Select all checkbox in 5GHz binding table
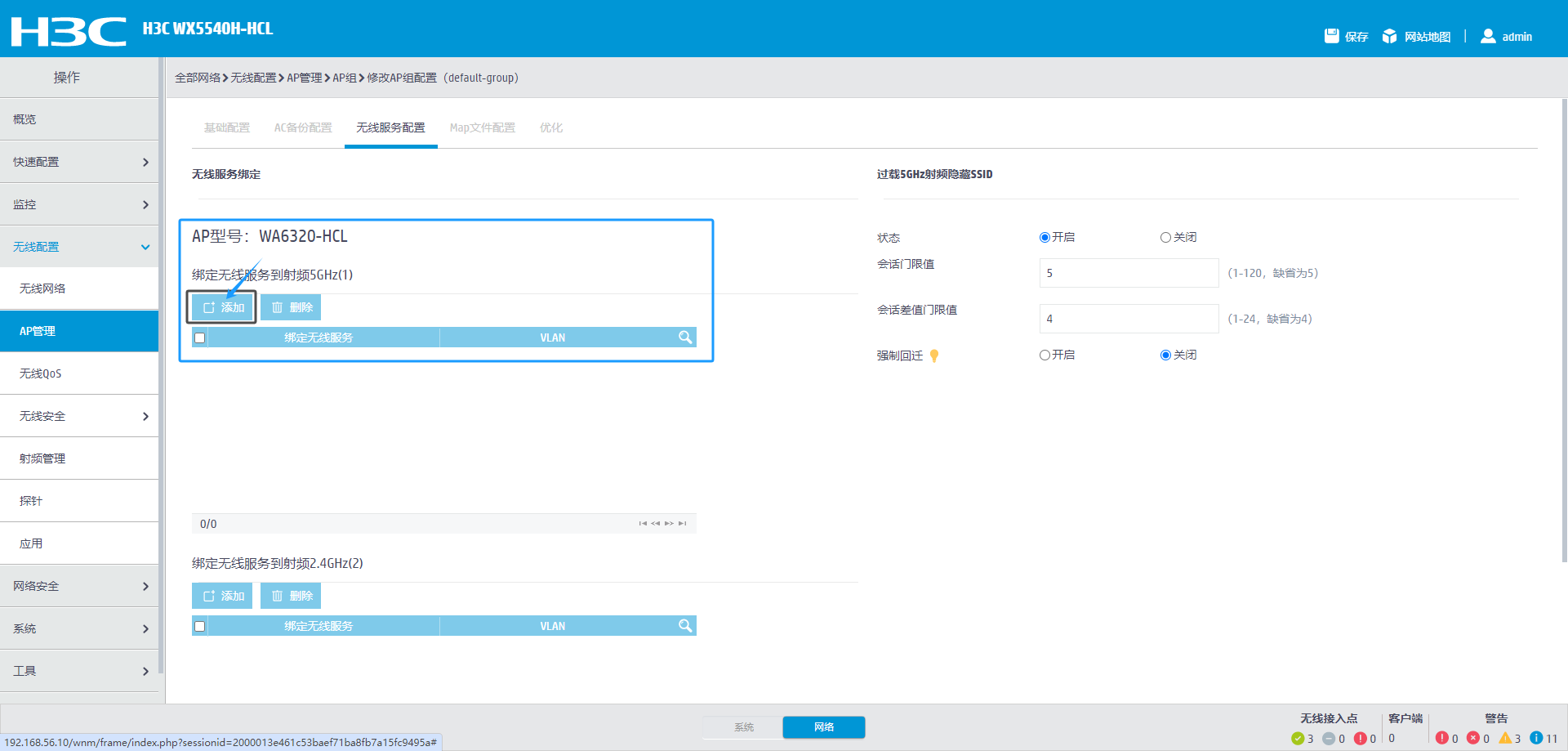The width and height of the screenshot is (1568, 751). 200,338
